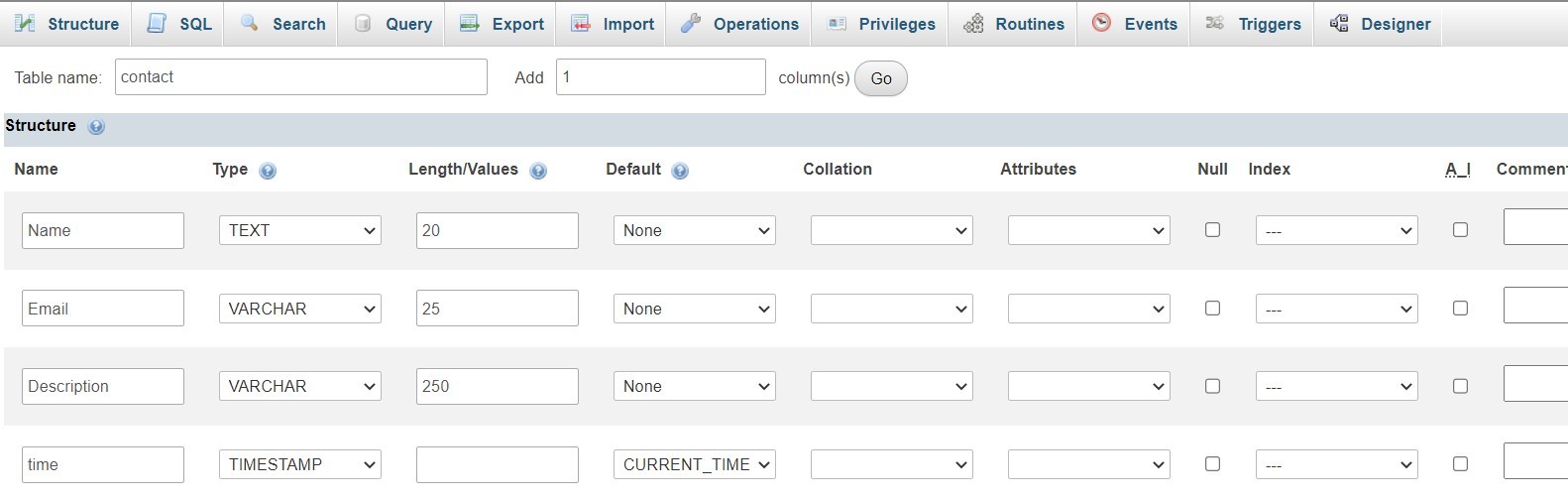
Task: Open the Privileges tab
Action: [x=881, y=24]
